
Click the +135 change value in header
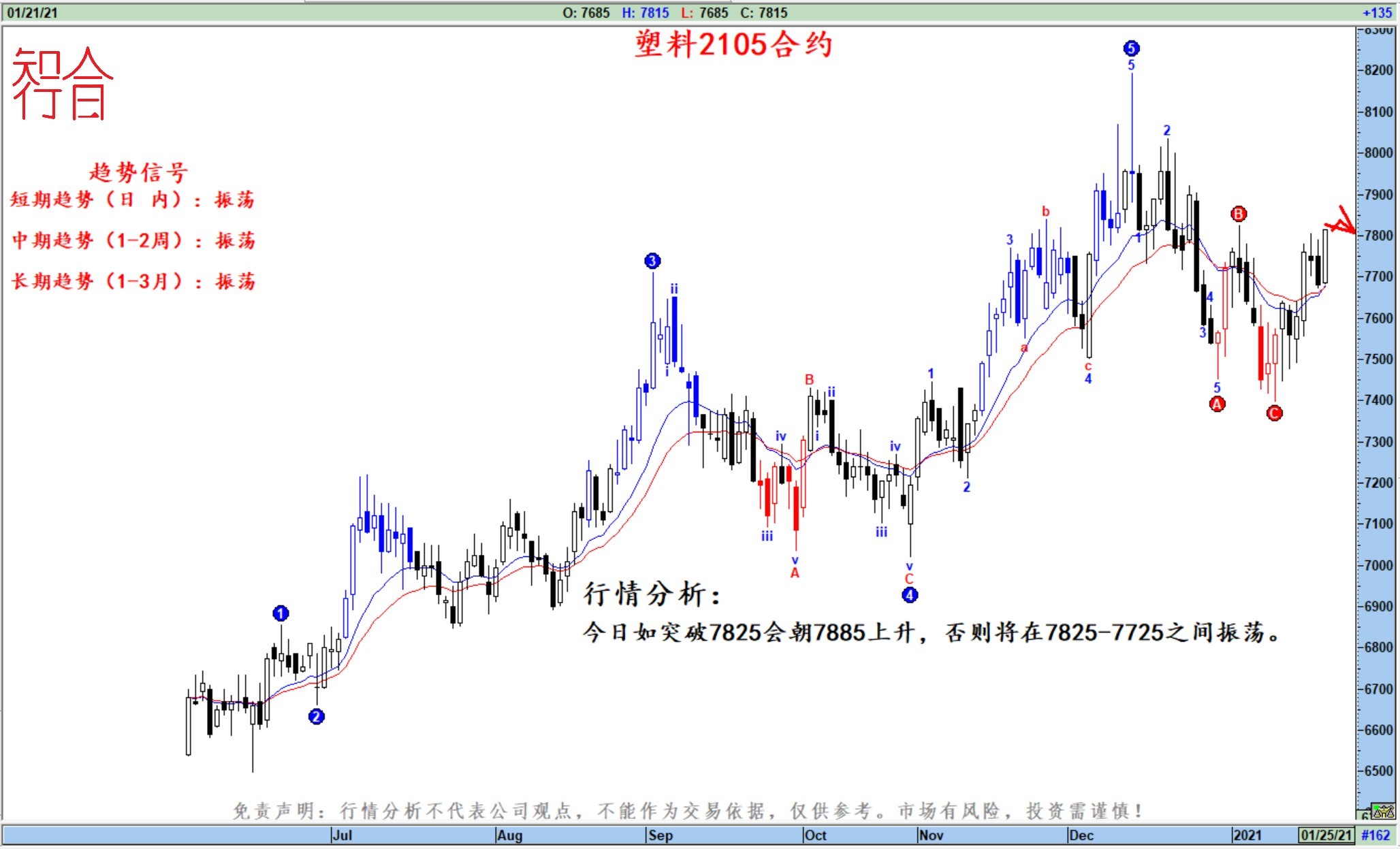[x=1377, y=12]
